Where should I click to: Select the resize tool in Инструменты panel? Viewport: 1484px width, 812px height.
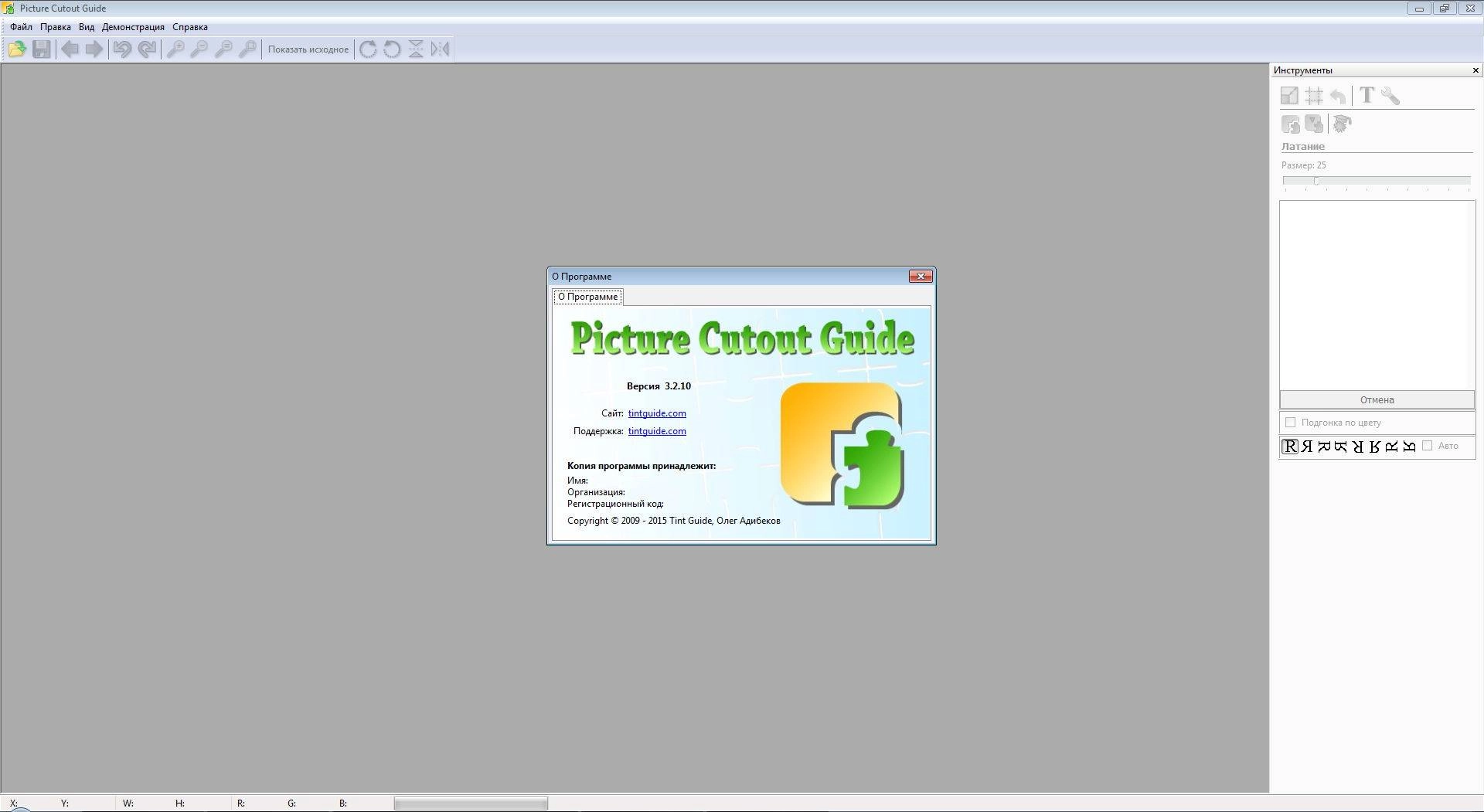1289,96
